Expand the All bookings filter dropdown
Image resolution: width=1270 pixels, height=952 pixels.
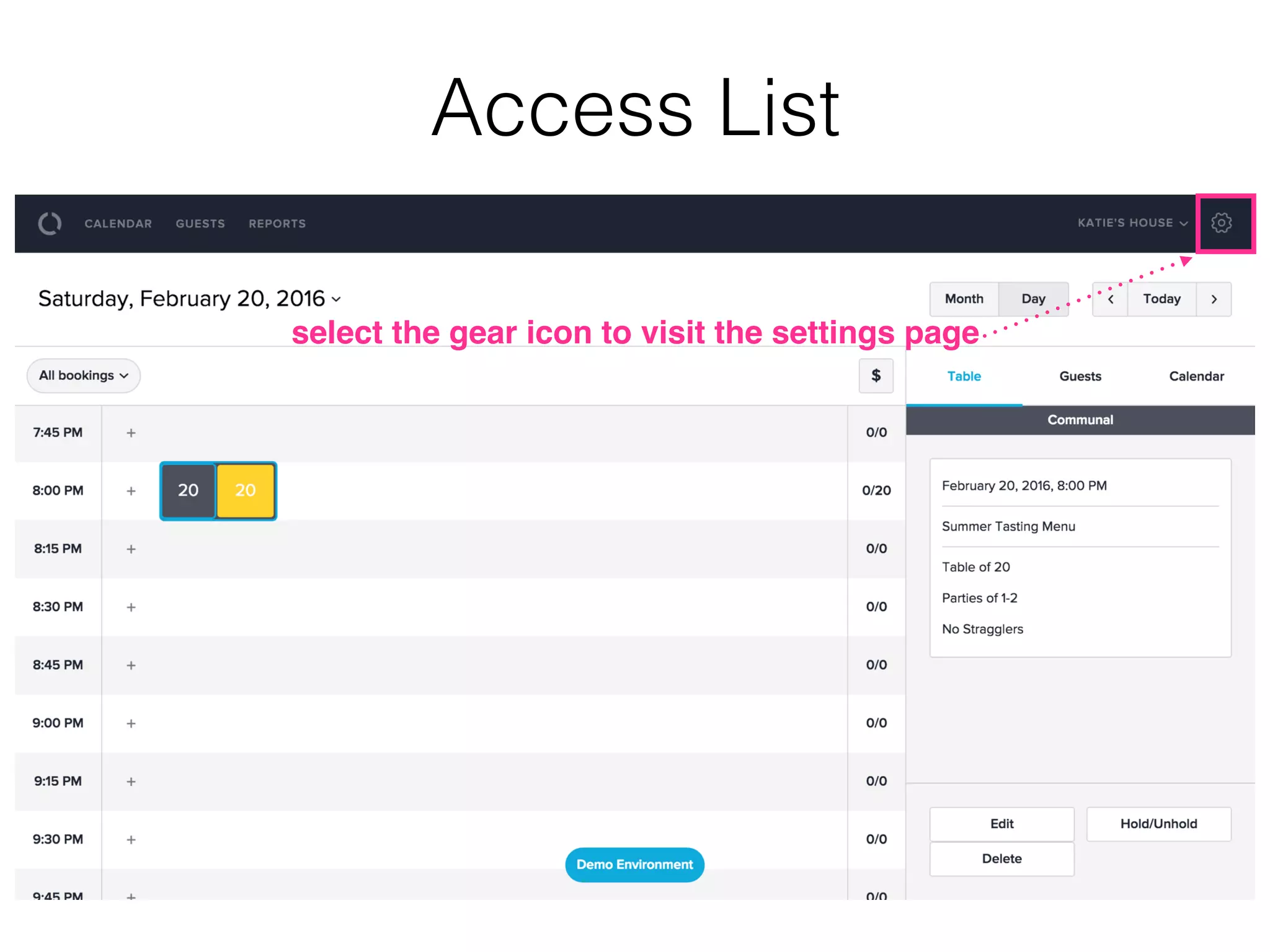click(x=84, y=376)
